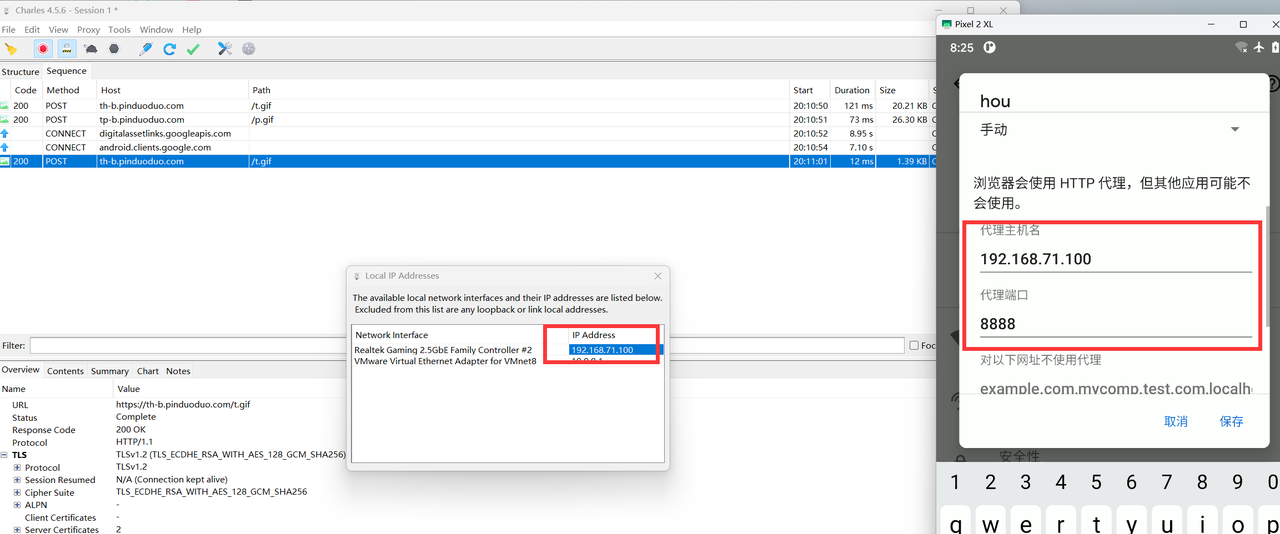Toggle the Focused checkbox beside filter
The height and width of the screenshot is (534, 1280).
pyautogui.click(x=914, y=346)
